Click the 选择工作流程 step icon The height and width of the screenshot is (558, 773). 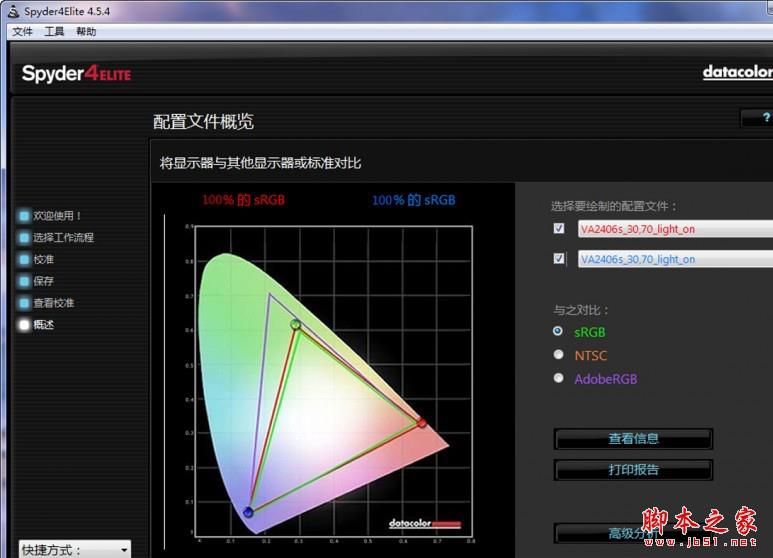[x=24, y=238]
